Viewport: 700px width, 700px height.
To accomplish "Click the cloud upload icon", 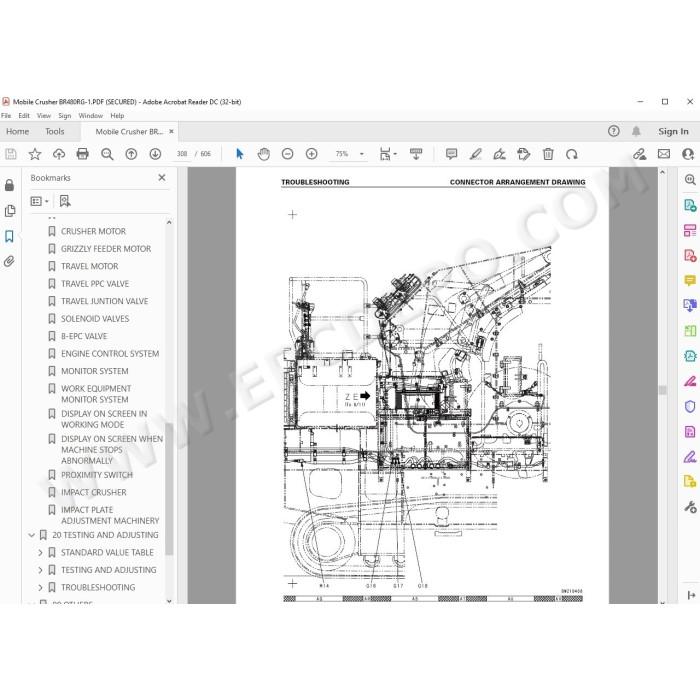I will coord(59,154).
